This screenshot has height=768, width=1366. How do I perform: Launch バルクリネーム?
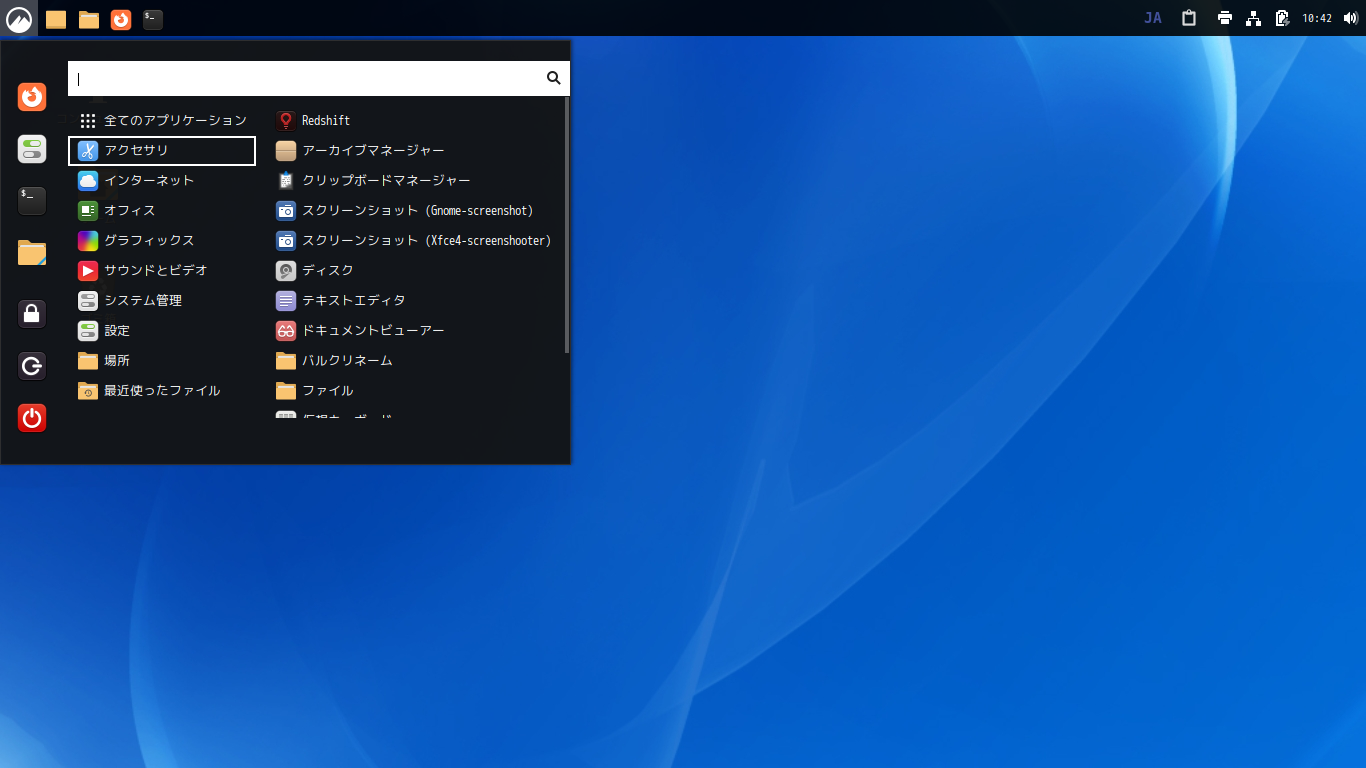[414, 361]
